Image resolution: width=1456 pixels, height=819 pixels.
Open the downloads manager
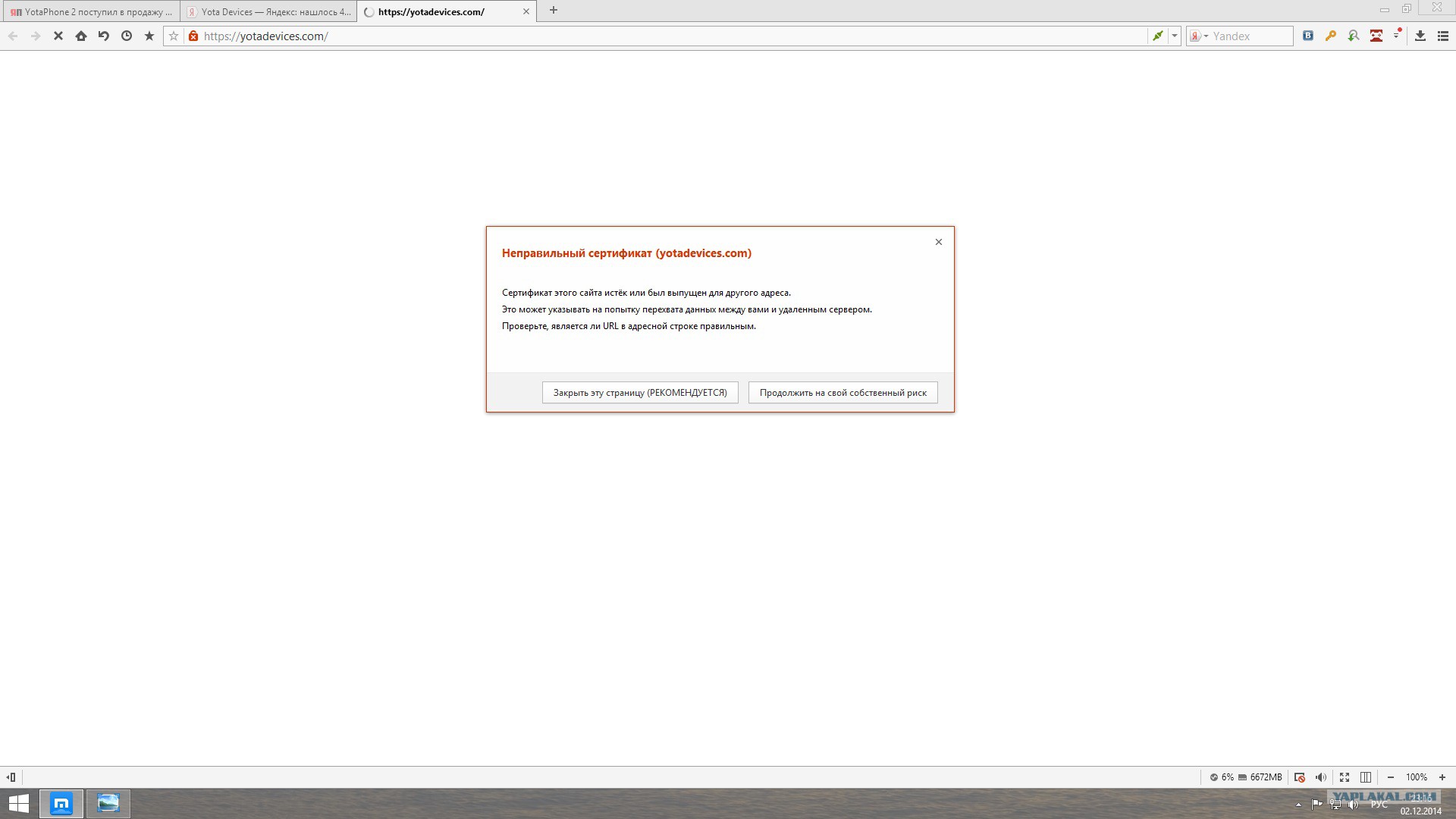[x=1420, y=36]
